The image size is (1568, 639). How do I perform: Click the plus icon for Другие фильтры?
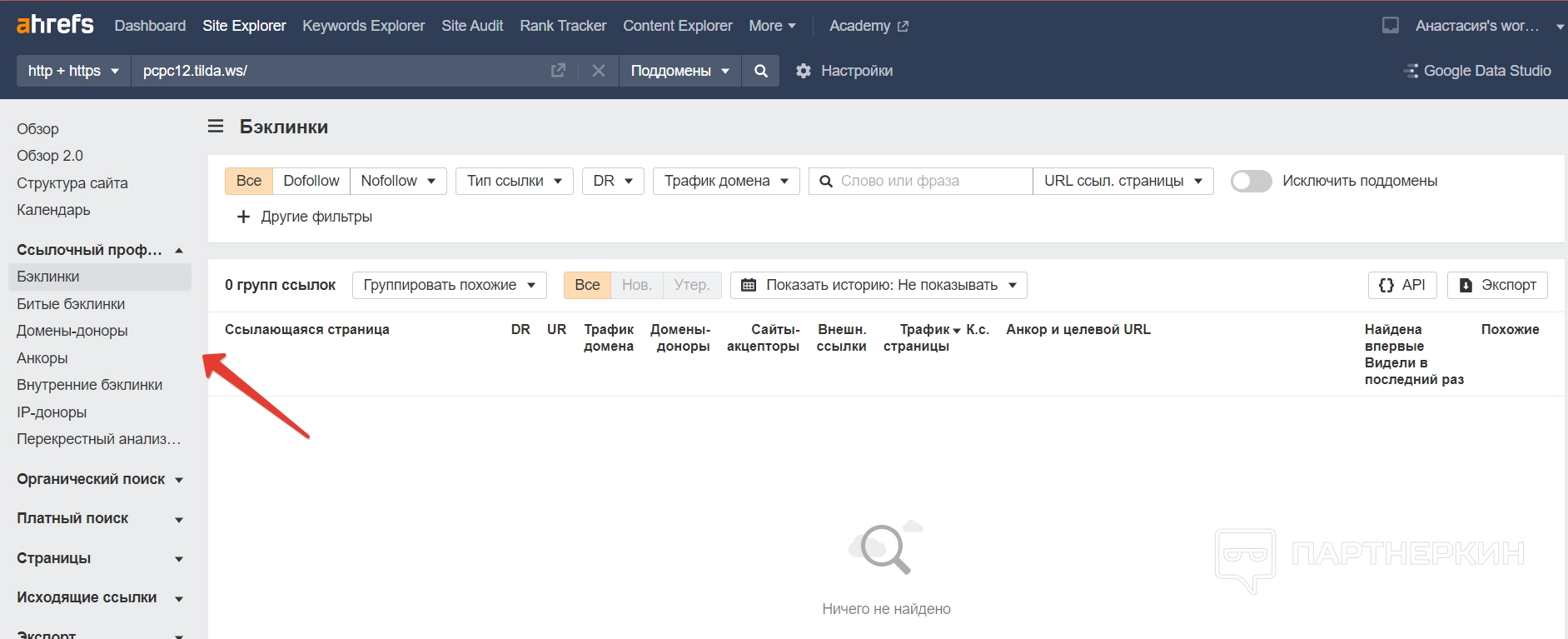[243, 217]
